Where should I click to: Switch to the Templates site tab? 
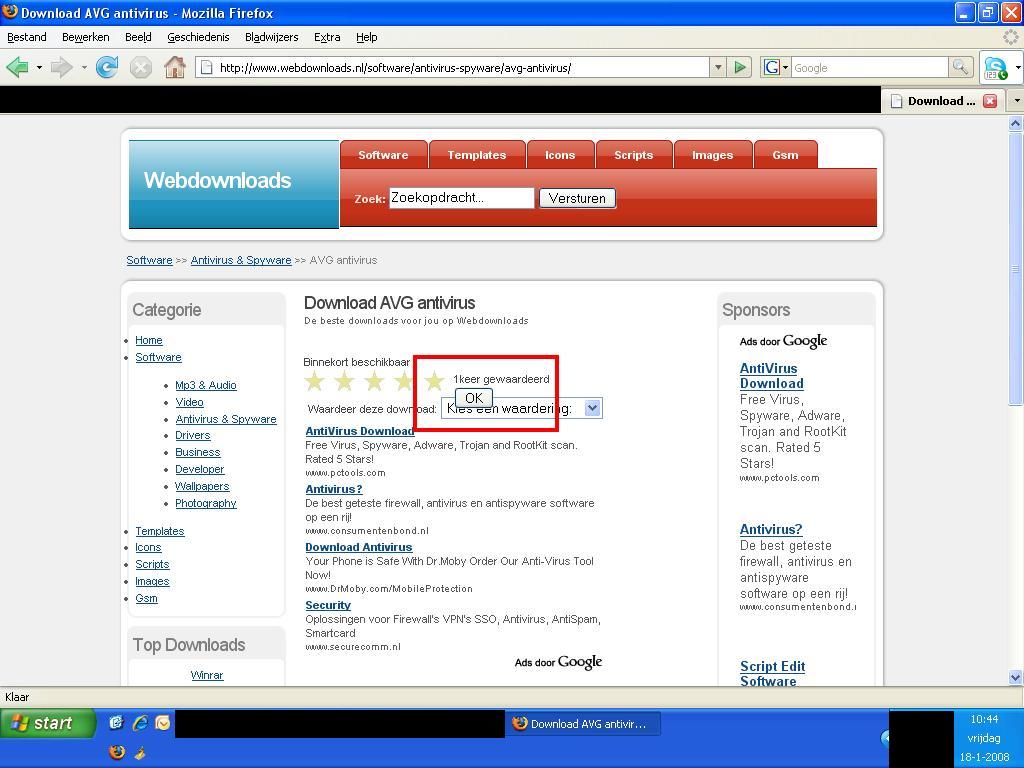click(477, 155)
